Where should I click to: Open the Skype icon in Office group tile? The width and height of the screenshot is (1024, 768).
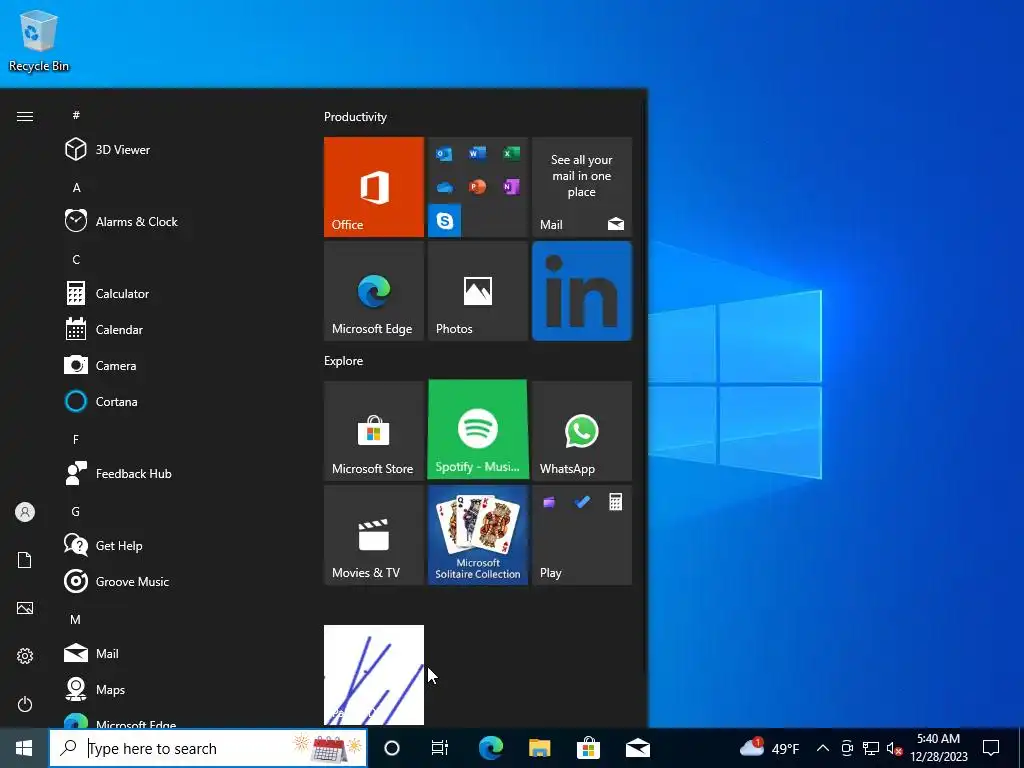click(445, 221)
